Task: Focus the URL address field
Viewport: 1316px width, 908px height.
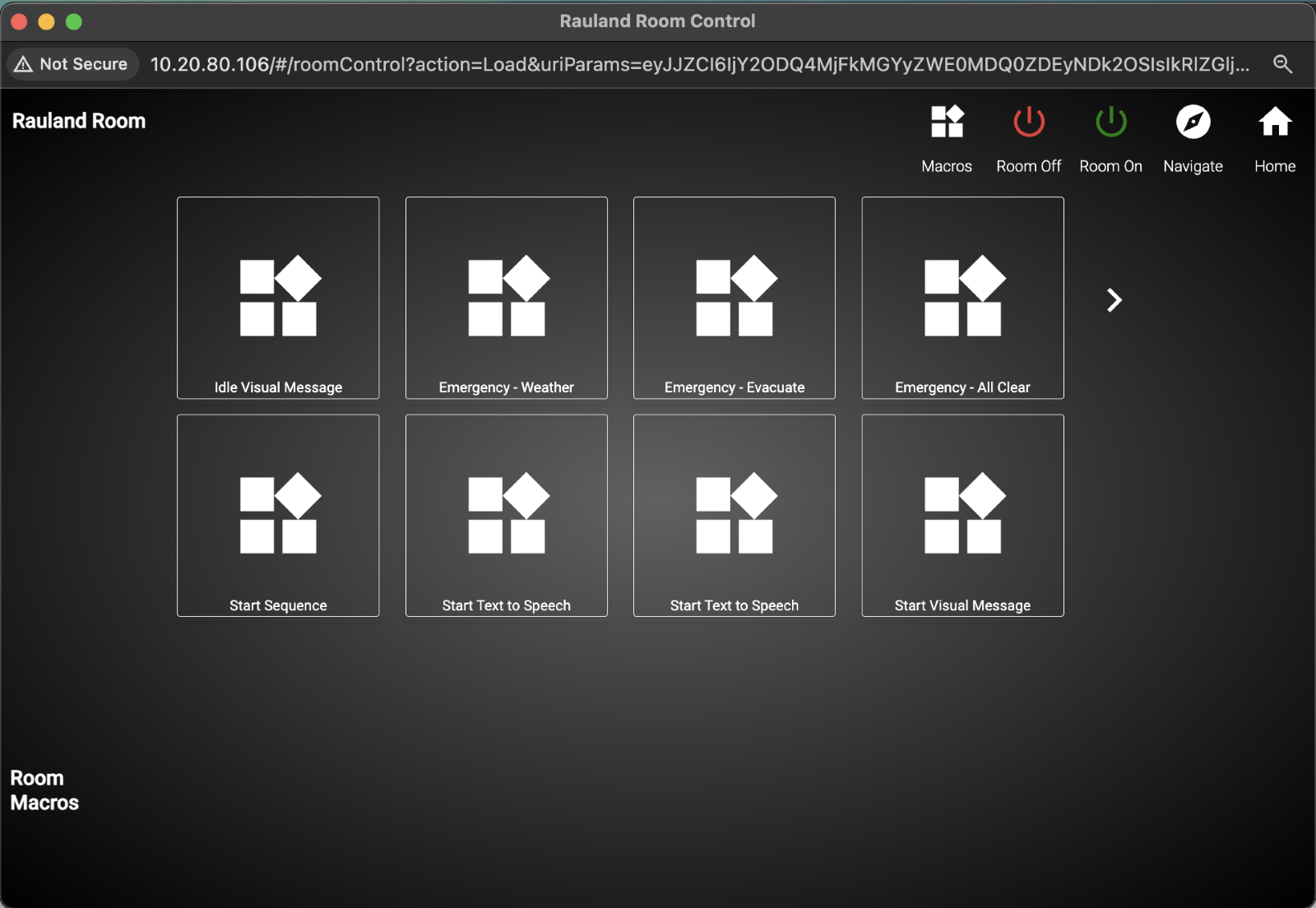Action: tap(699, 64)
